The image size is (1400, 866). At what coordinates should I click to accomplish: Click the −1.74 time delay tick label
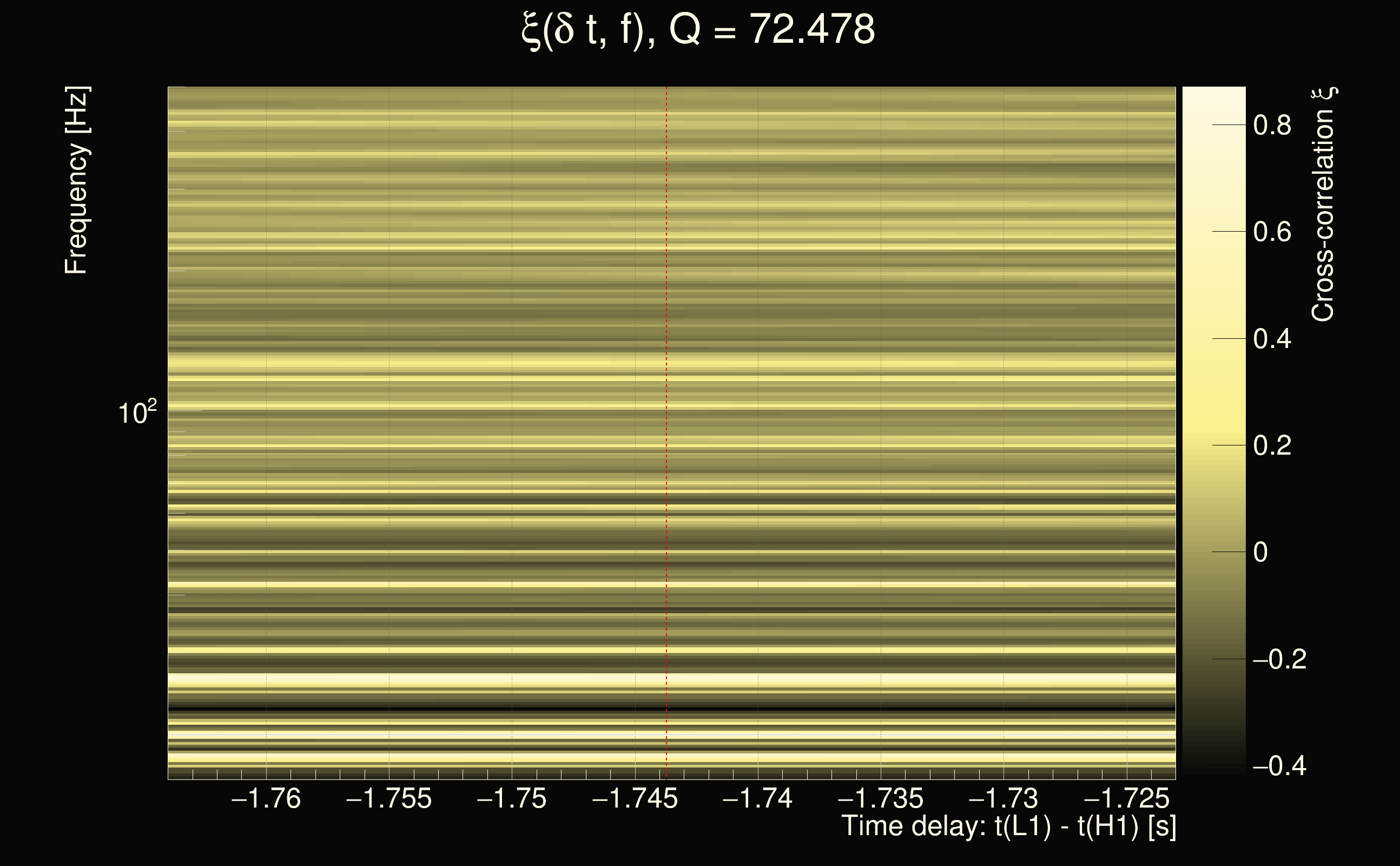[x=758, y=799]
